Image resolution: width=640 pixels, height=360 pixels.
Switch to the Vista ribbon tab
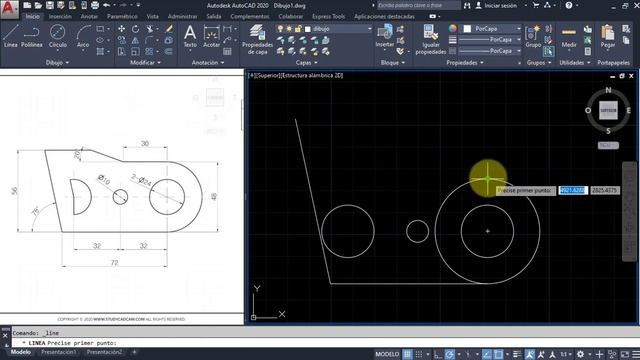coord(152,16)
